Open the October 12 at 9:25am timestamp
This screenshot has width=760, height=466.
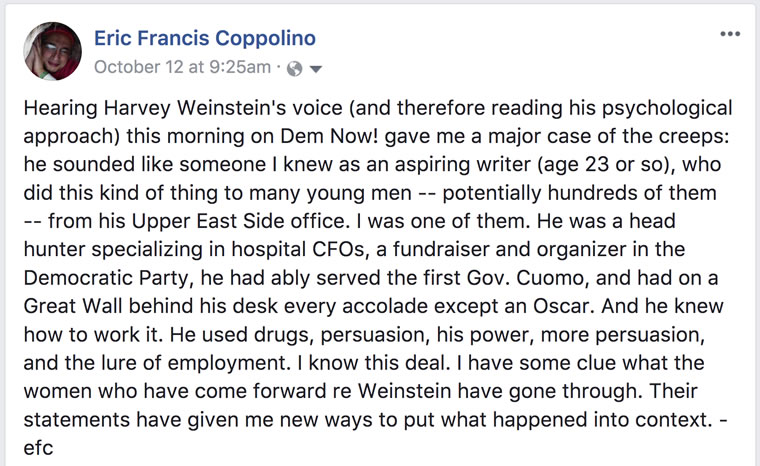click(x=182, y=67)
